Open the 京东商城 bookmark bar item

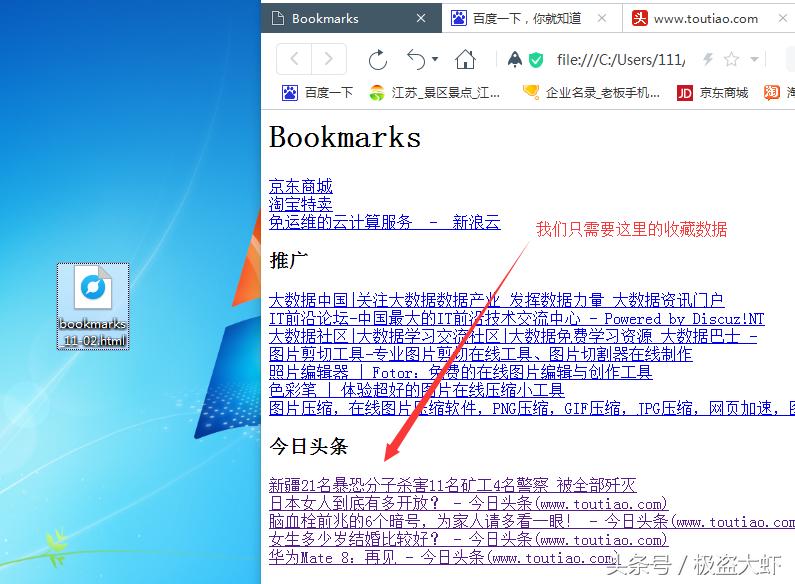pos(712,93)
